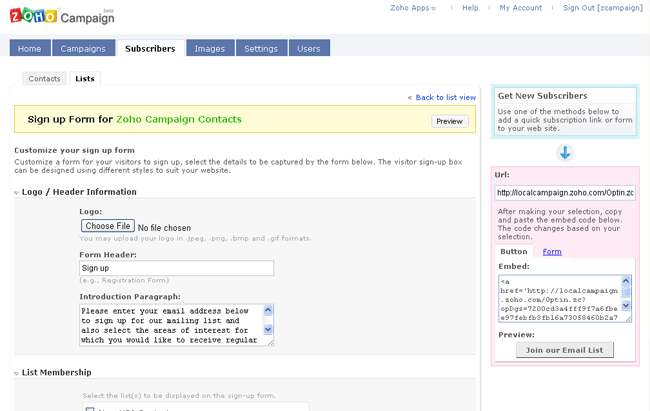Click the Join our Email List button
Screen dimensions: 650x411
pyautogui.click(x=565, y=350)
